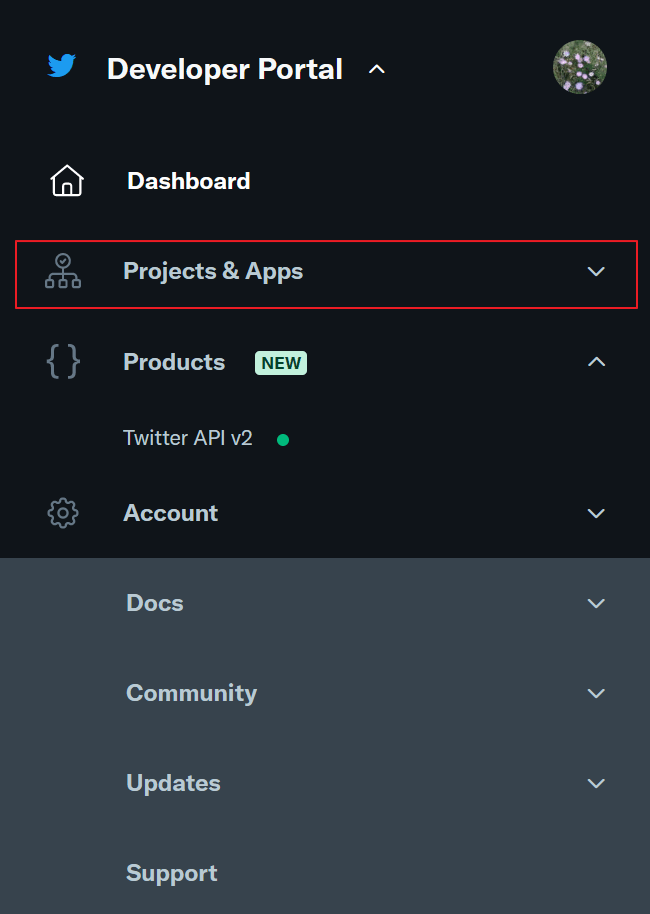
Task: Click the Account gear icon
Action: click(x=63, y=513)
